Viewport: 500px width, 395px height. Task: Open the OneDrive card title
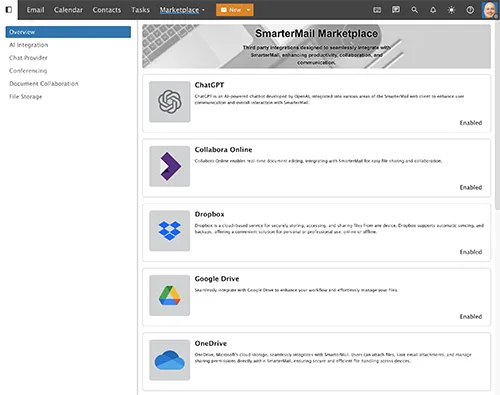click(211, 343)
